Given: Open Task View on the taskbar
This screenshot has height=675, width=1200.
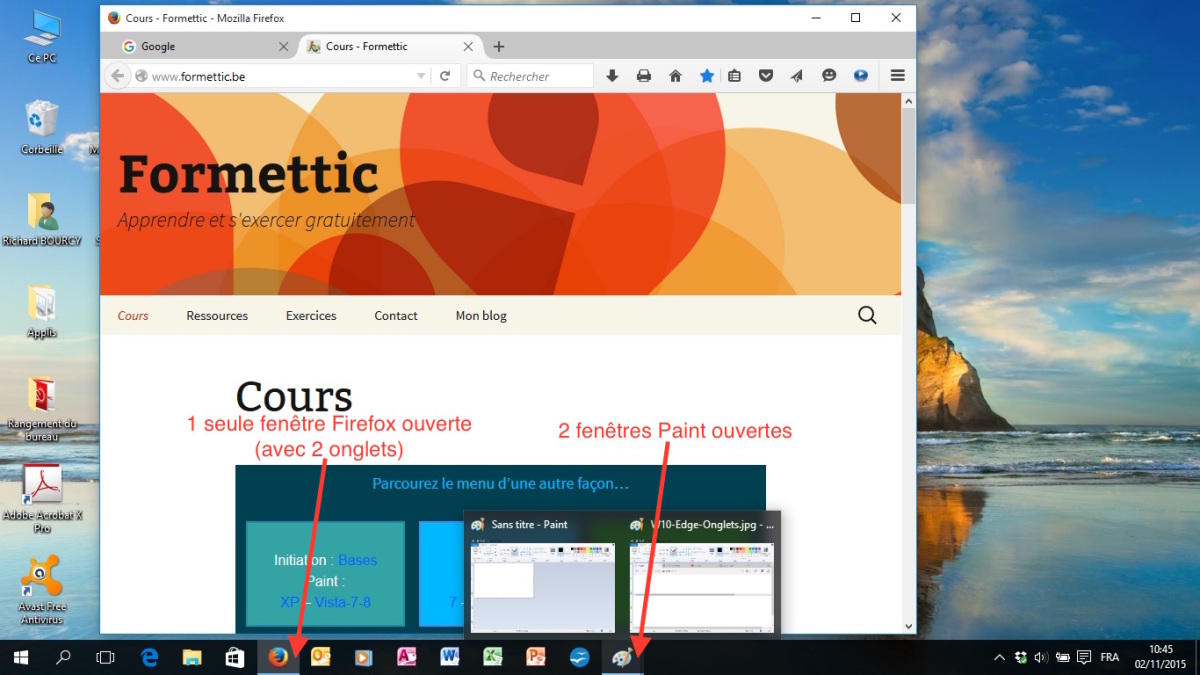Looking at the screenshot, I should coord(105,657).
